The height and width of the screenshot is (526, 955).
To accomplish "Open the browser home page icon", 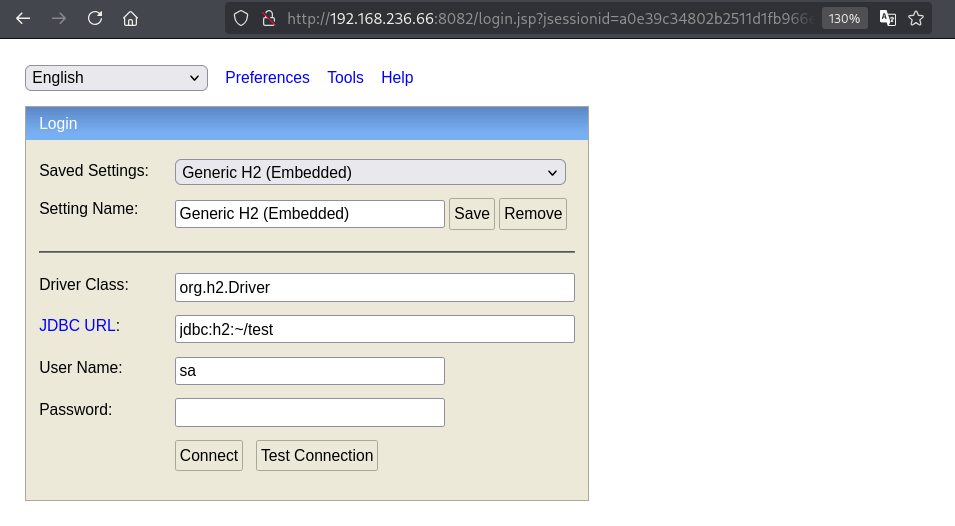I will [x=130, y=18].
